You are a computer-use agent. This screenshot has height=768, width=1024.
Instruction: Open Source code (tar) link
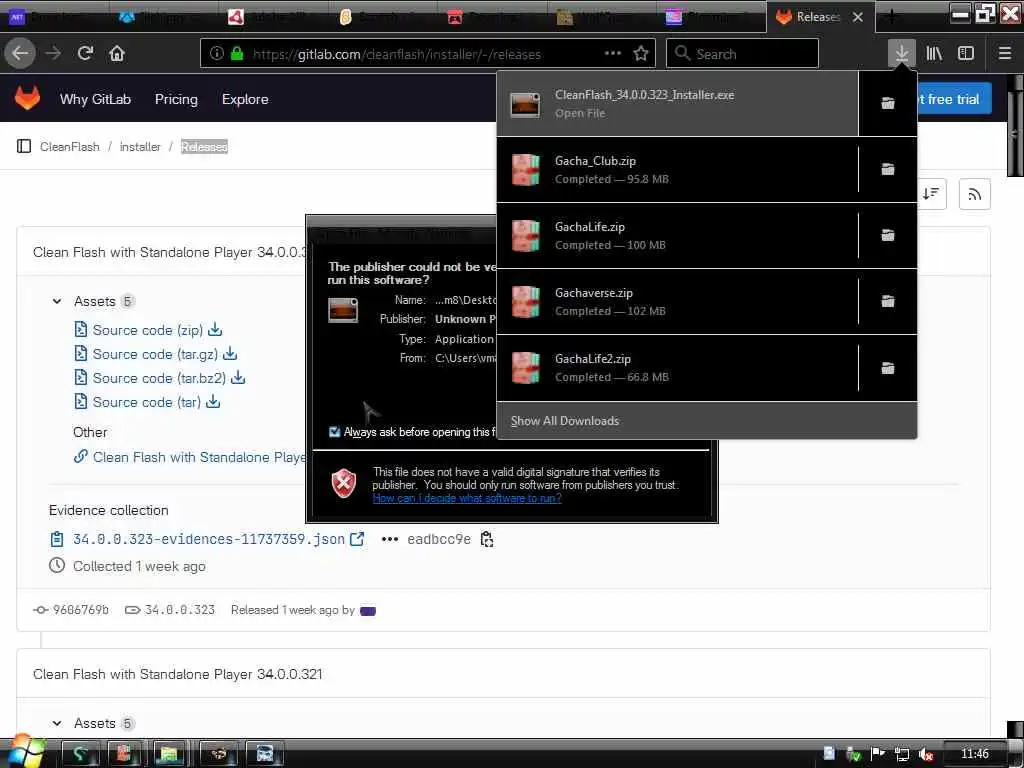point(147,402)
